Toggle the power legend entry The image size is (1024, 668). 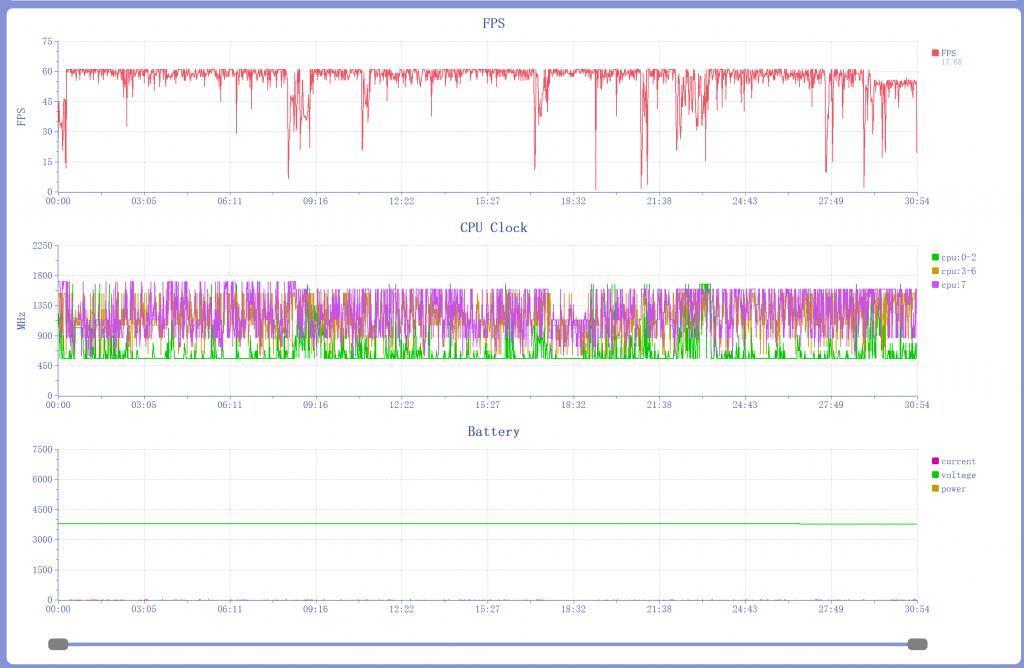tap(953, 489)
